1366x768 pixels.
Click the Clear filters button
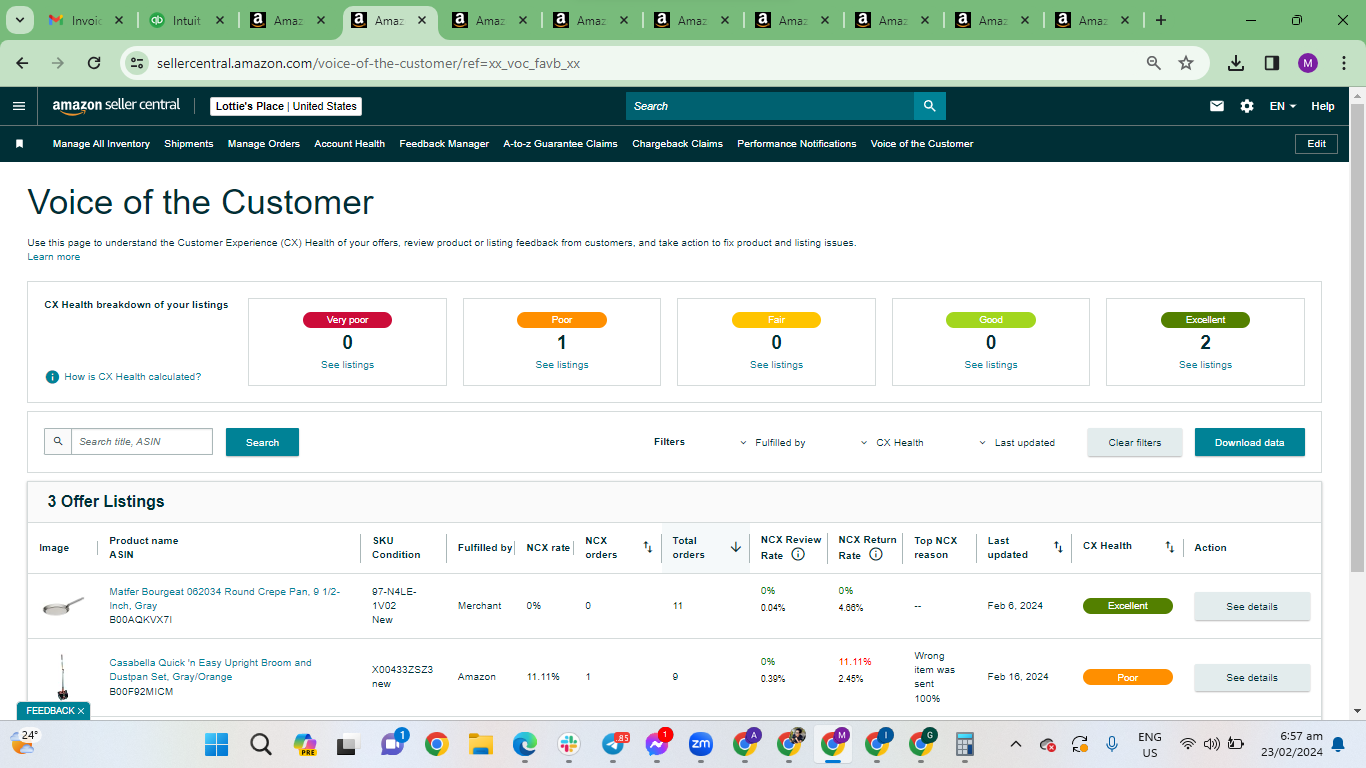click(1135, 442)
